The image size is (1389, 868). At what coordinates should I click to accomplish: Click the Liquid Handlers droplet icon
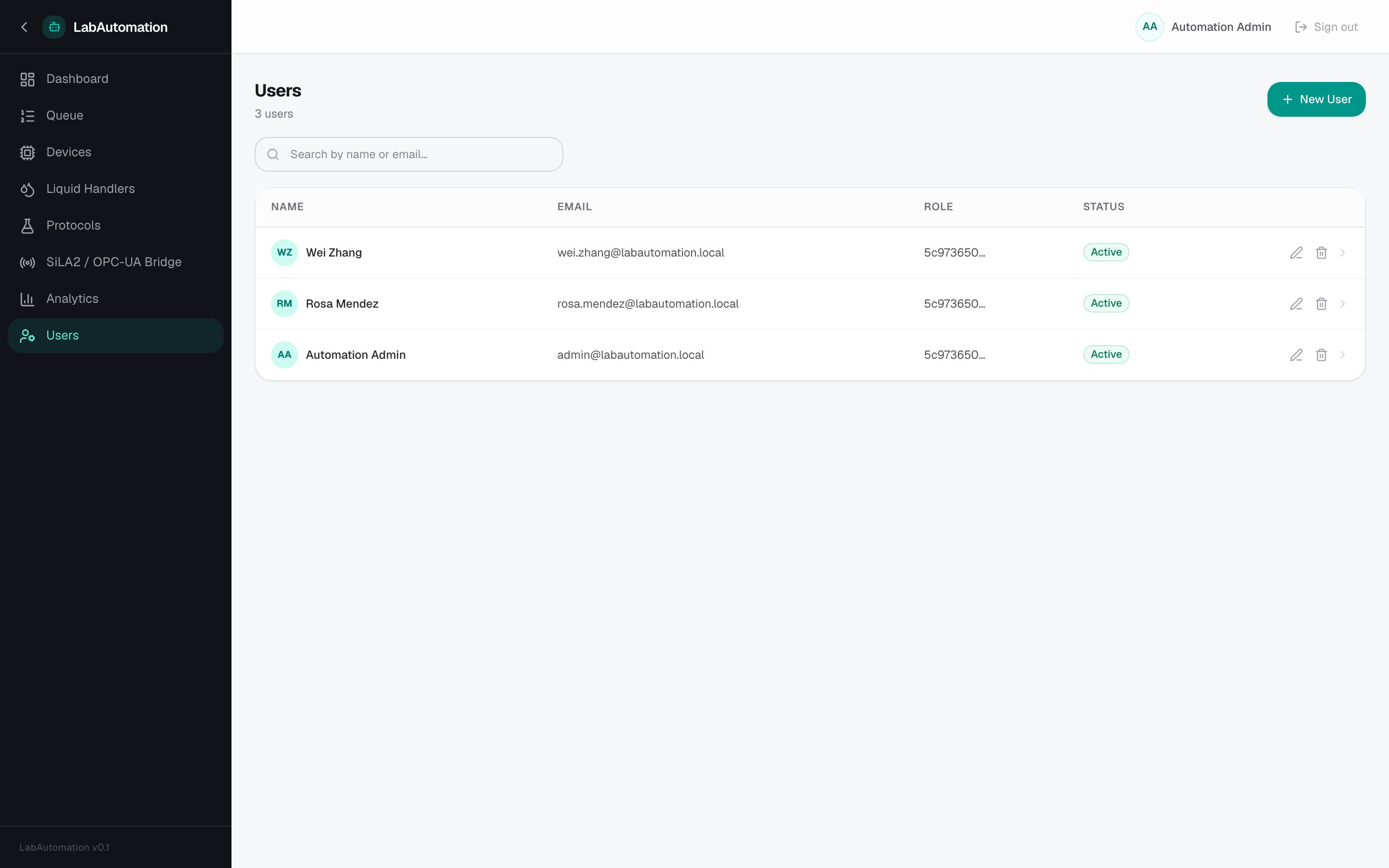[27, 190]
